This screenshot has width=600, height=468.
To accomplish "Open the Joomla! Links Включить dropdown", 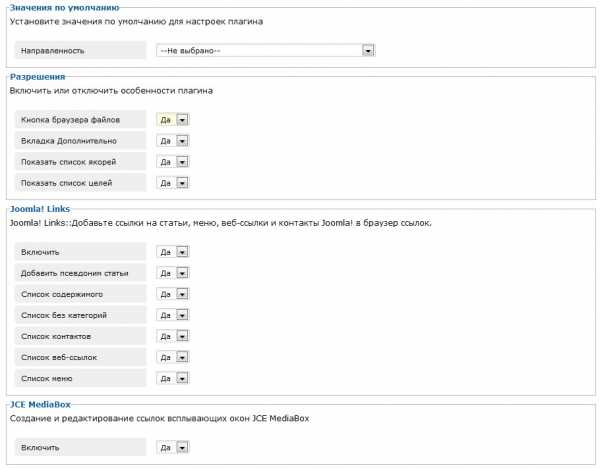I will [173, 252].
